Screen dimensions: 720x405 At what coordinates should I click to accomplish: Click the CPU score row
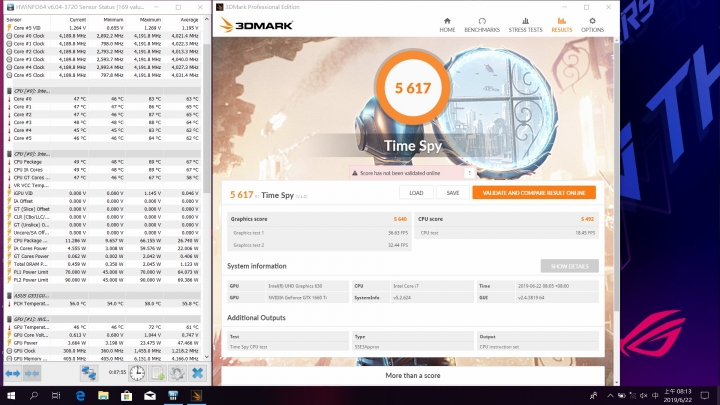point(506,219)
